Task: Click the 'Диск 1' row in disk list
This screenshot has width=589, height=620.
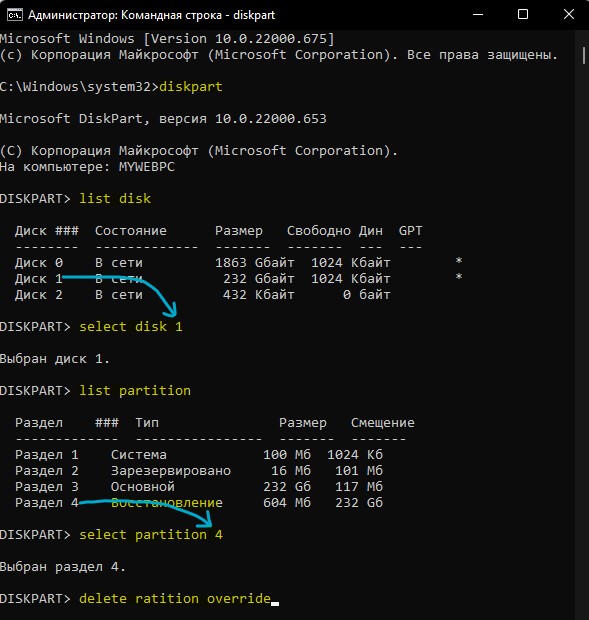Action: tap(239, 279)
